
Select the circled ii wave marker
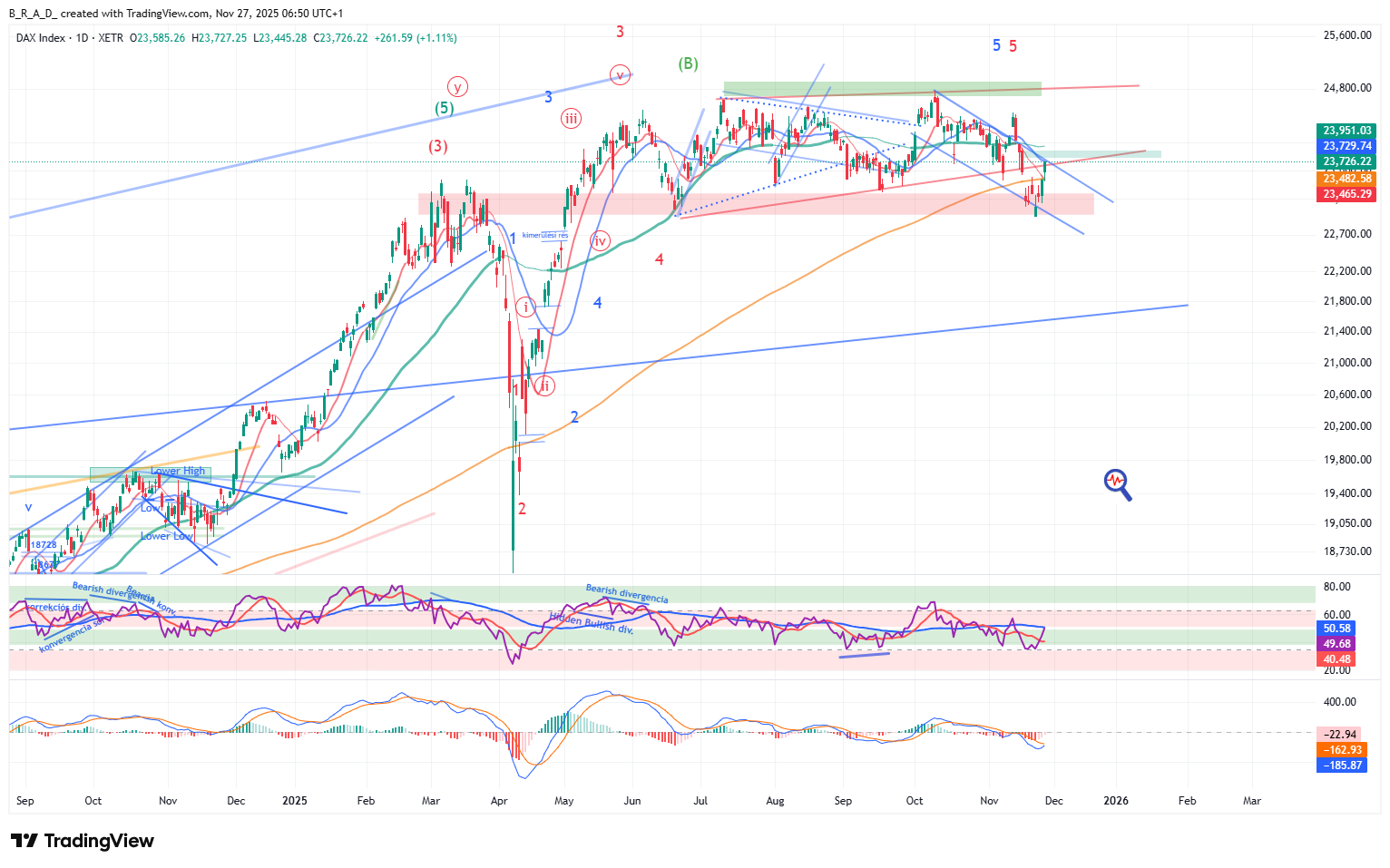[x=544, y=385]
